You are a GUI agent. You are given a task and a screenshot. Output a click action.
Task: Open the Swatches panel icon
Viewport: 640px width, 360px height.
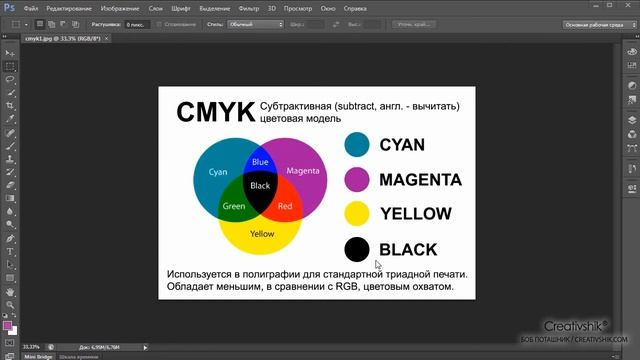coord(632,66)
